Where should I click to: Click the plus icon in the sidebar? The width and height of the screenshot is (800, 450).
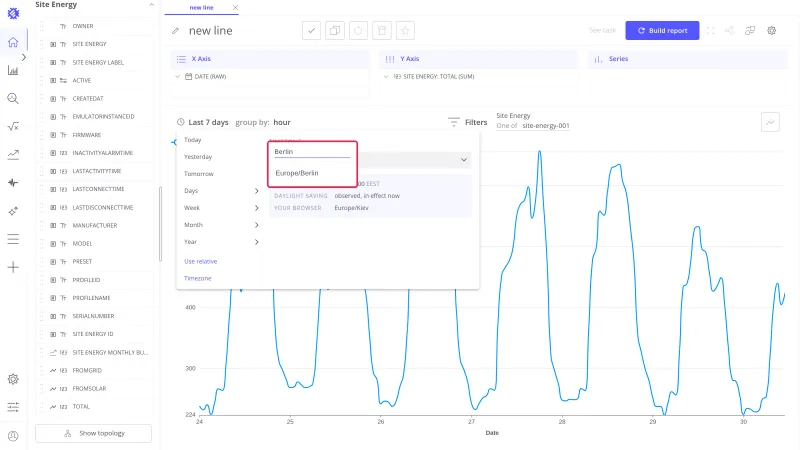(x=13, y=267)
